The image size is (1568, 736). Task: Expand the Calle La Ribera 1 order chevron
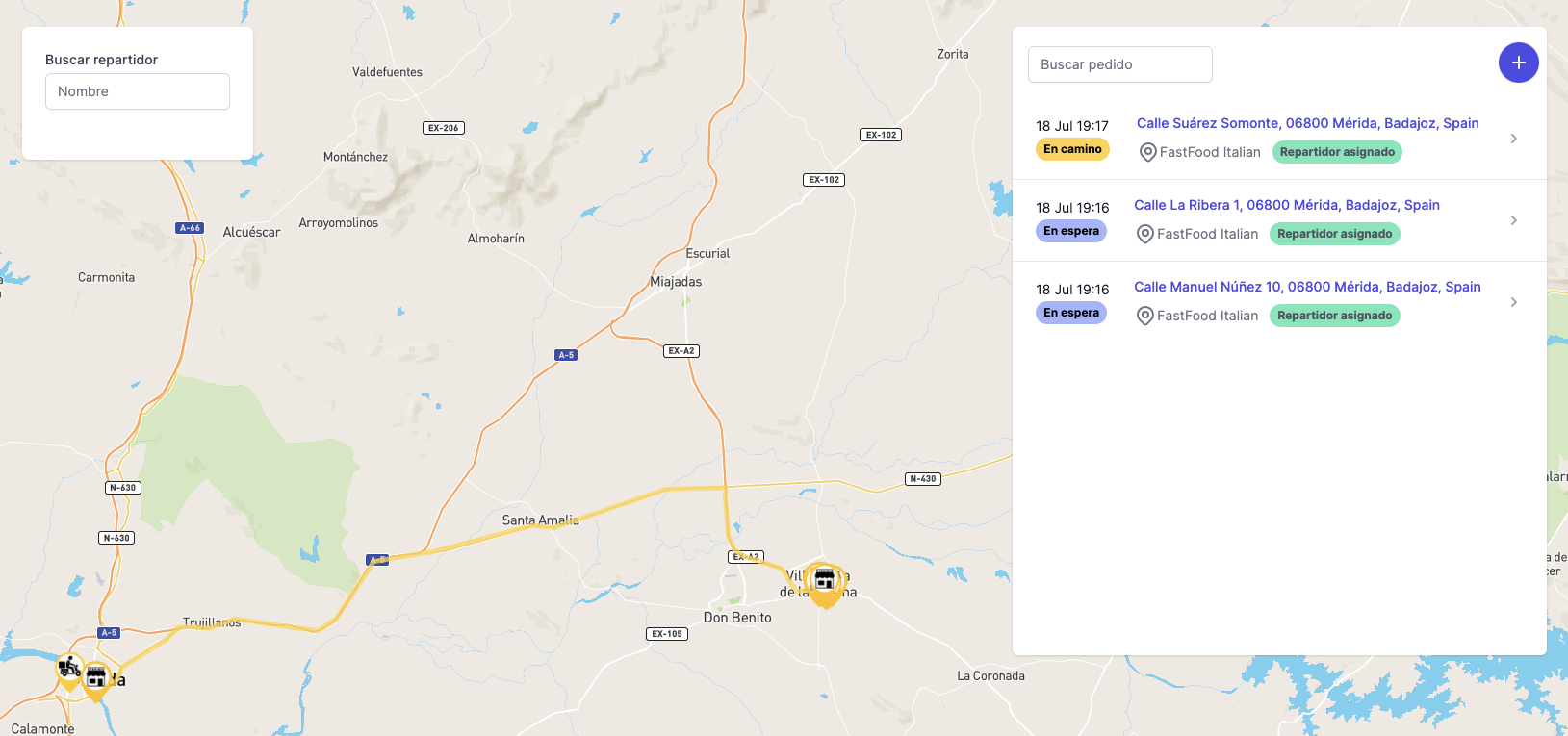click(1514, 220)
